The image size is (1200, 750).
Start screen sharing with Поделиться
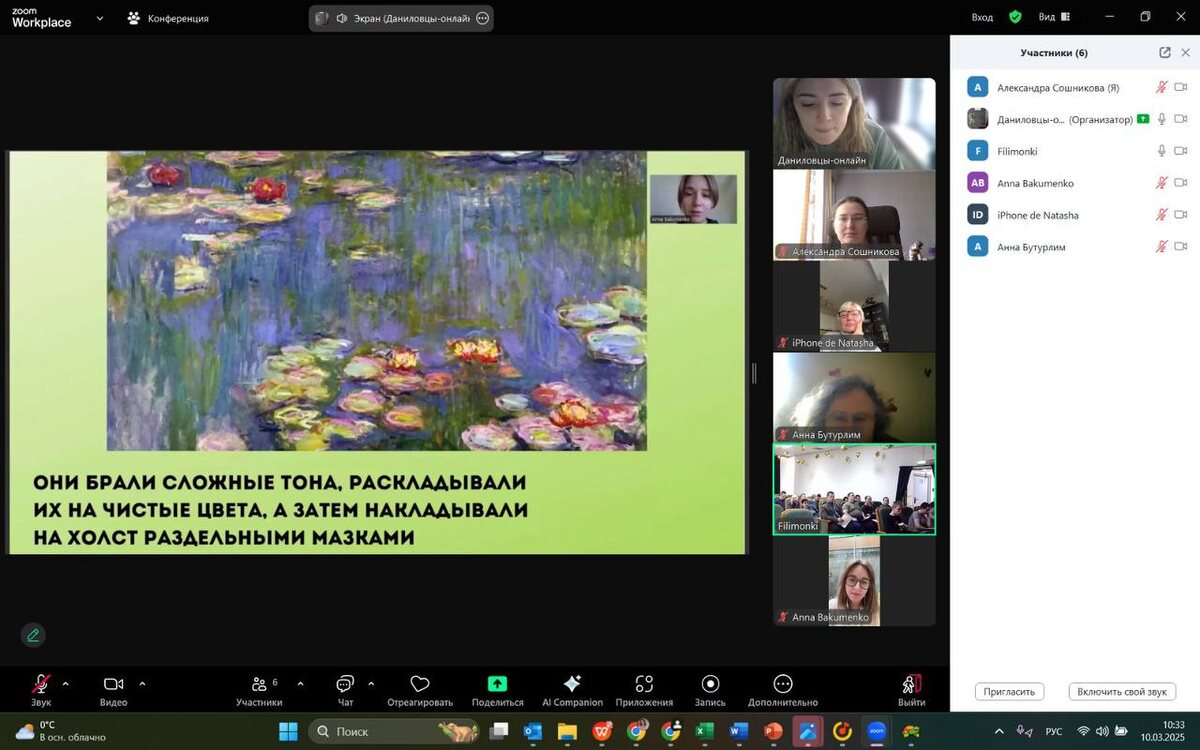pos(497,690)
